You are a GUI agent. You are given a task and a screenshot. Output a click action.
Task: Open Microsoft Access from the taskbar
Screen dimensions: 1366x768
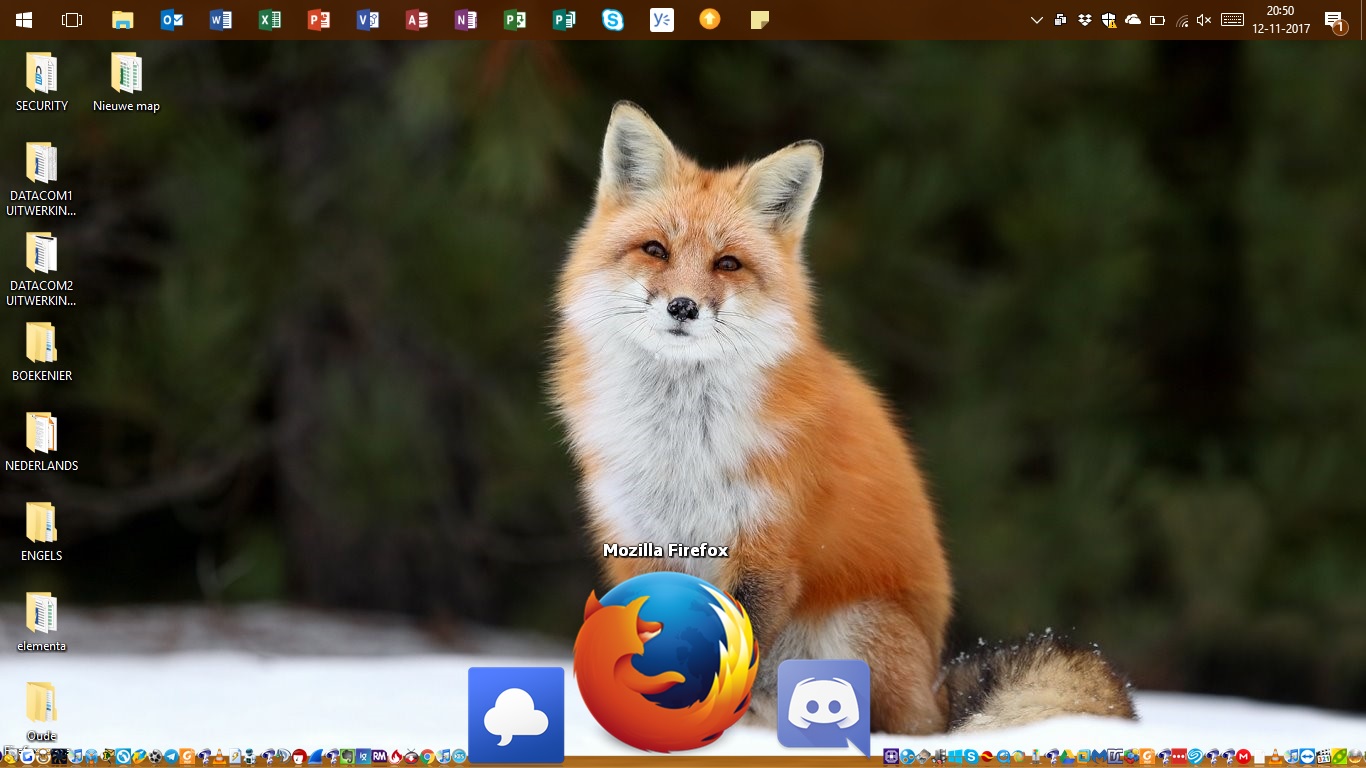click(x=417, y=20)
